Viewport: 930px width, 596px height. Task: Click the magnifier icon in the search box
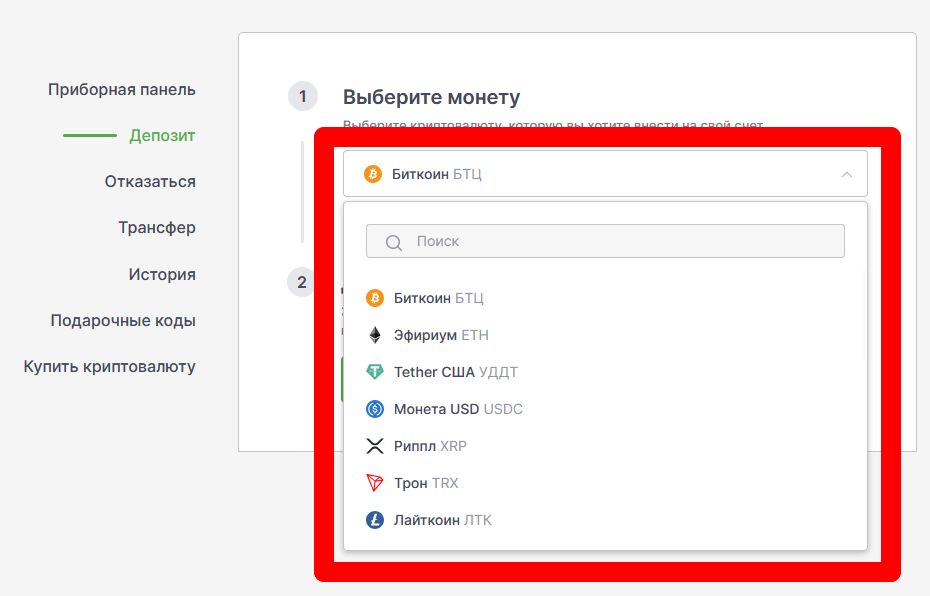tap(393, 242)
